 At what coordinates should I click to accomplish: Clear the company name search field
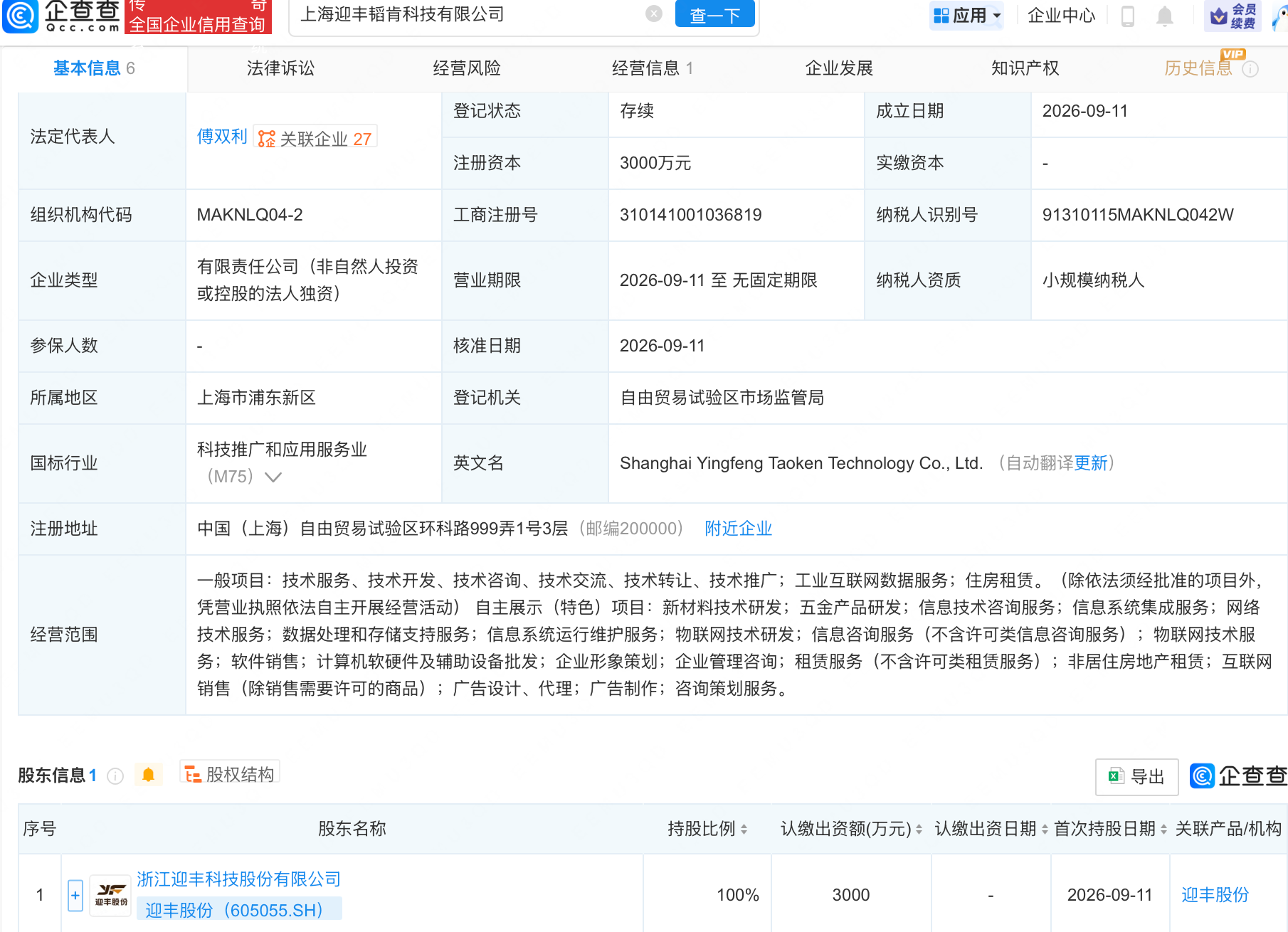pyautogui.click(x=654, y=14)
